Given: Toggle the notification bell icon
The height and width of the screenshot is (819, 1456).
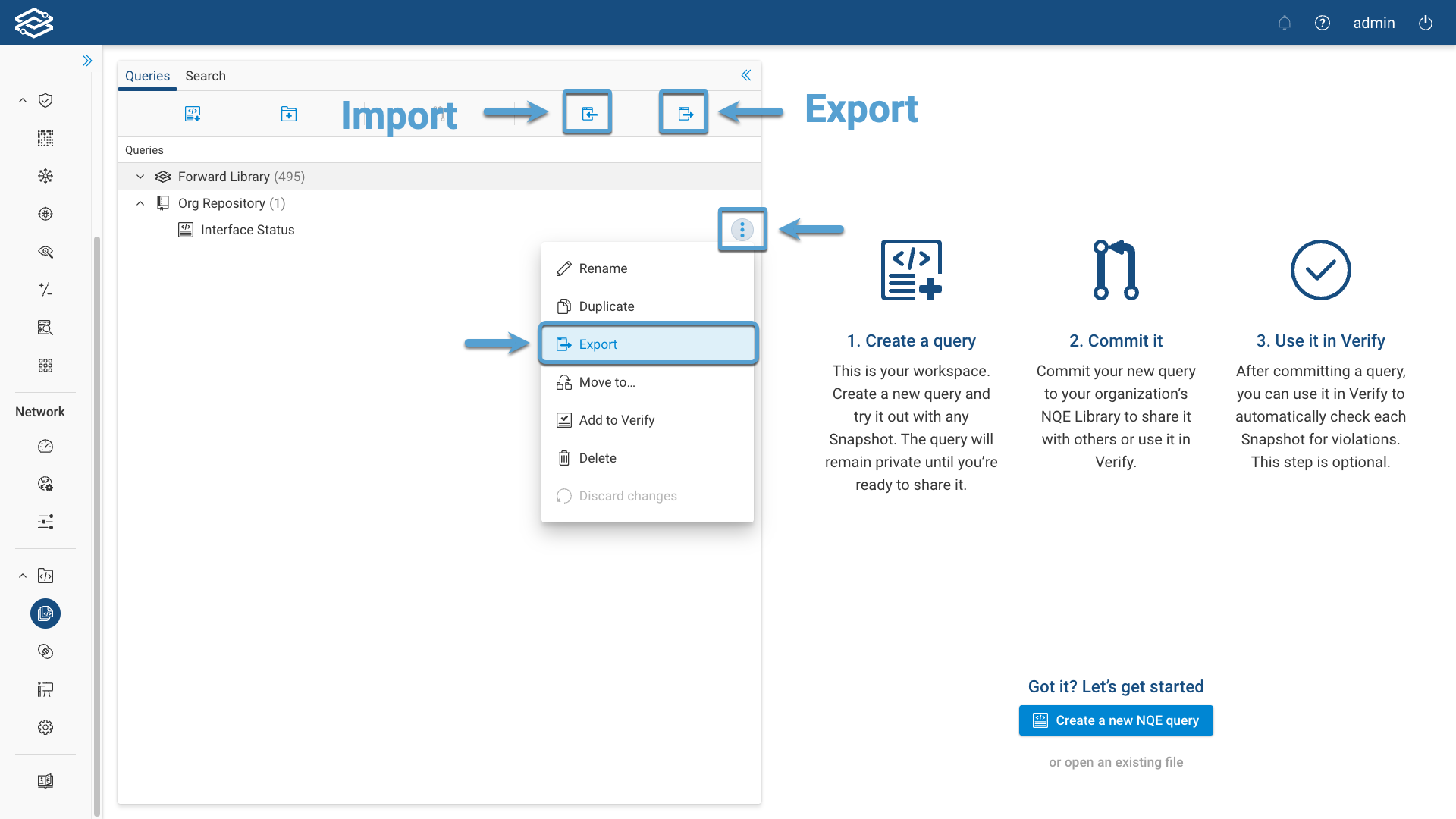Looking at the screenshot, I should (1284, 23).
